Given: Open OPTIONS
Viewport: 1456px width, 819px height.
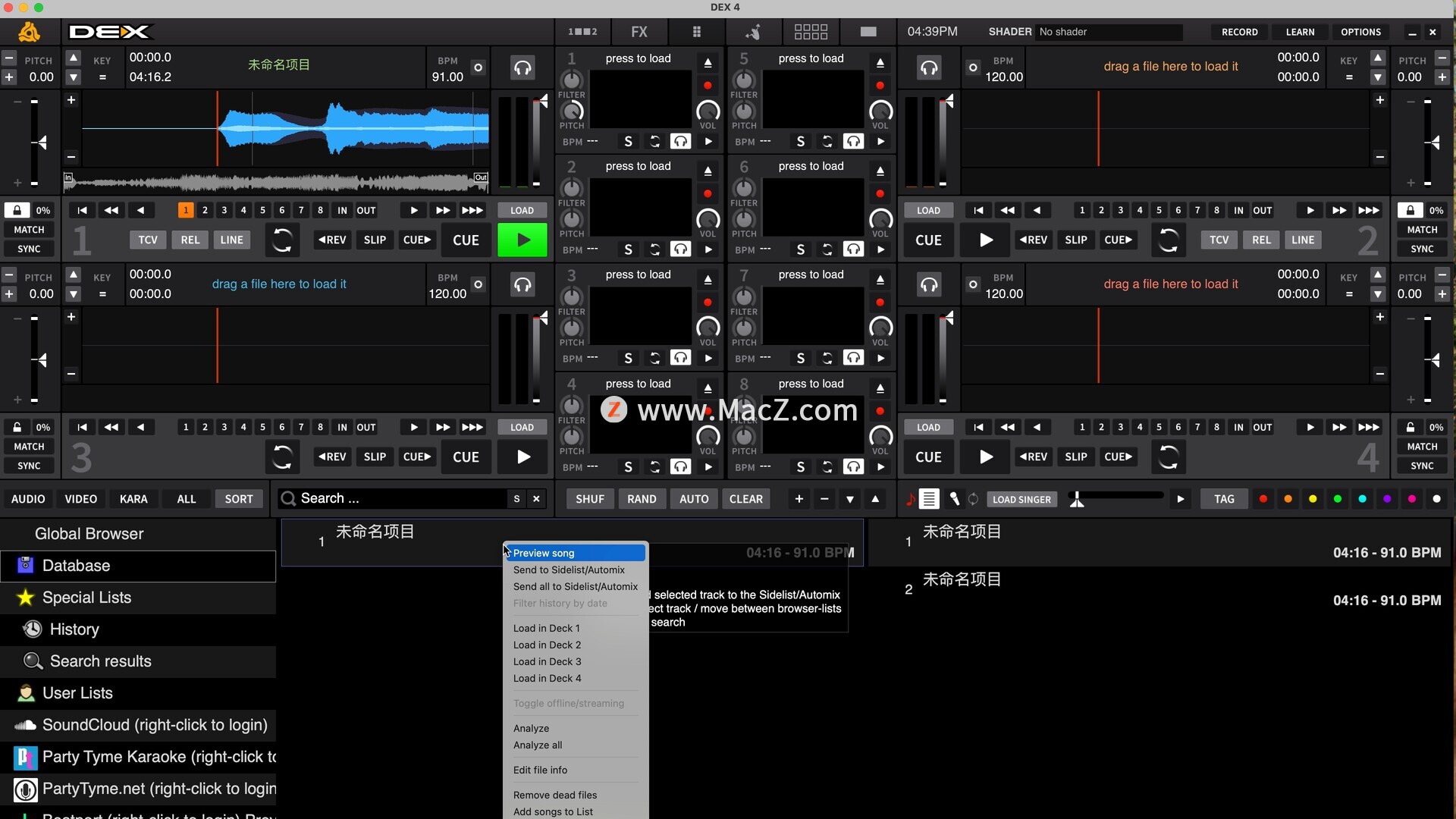Looking at the screenshot, I should pos(1360,32).
